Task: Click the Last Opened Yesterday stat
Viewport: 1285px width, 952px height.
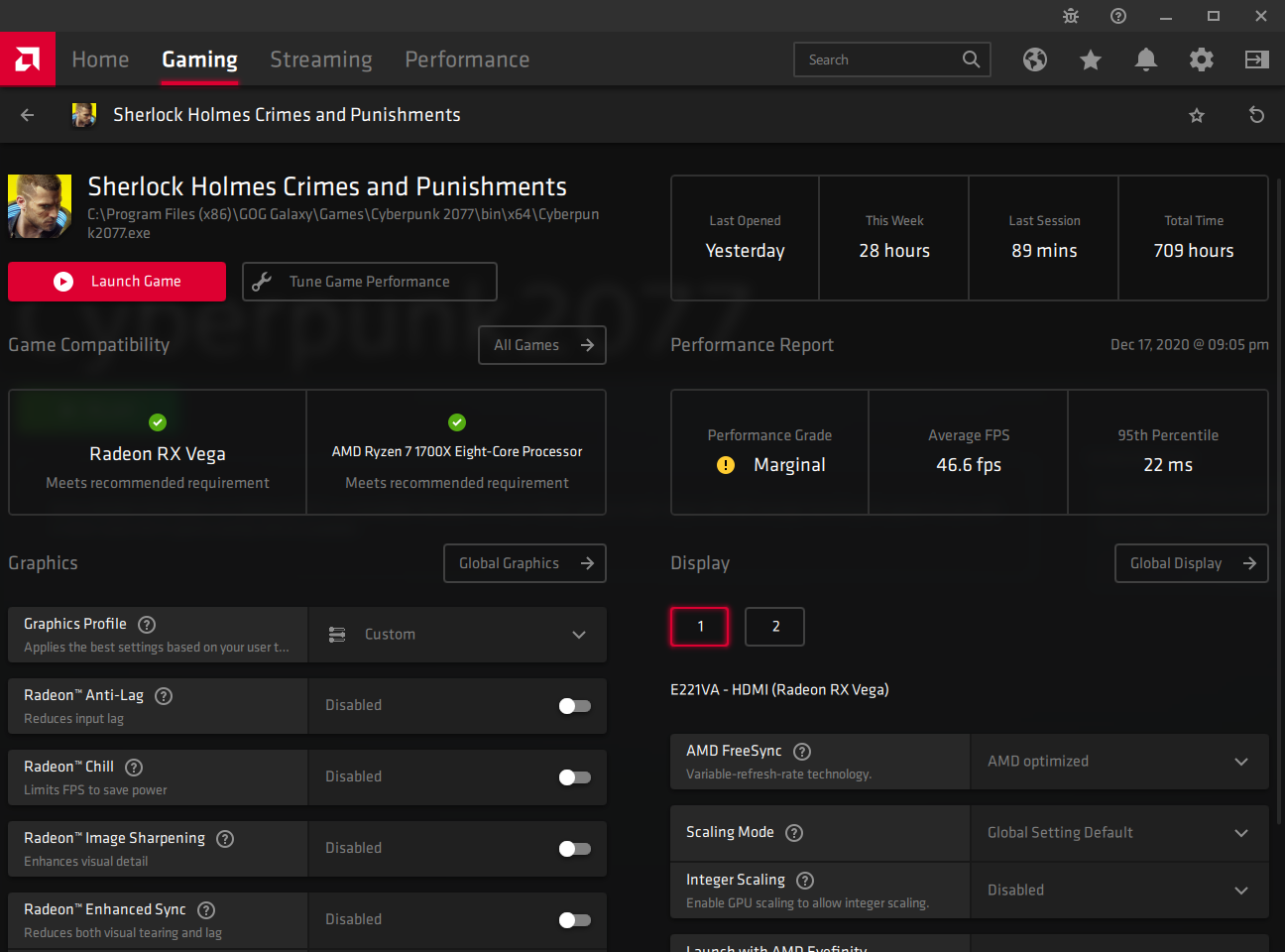Action: tap(746, 238)
